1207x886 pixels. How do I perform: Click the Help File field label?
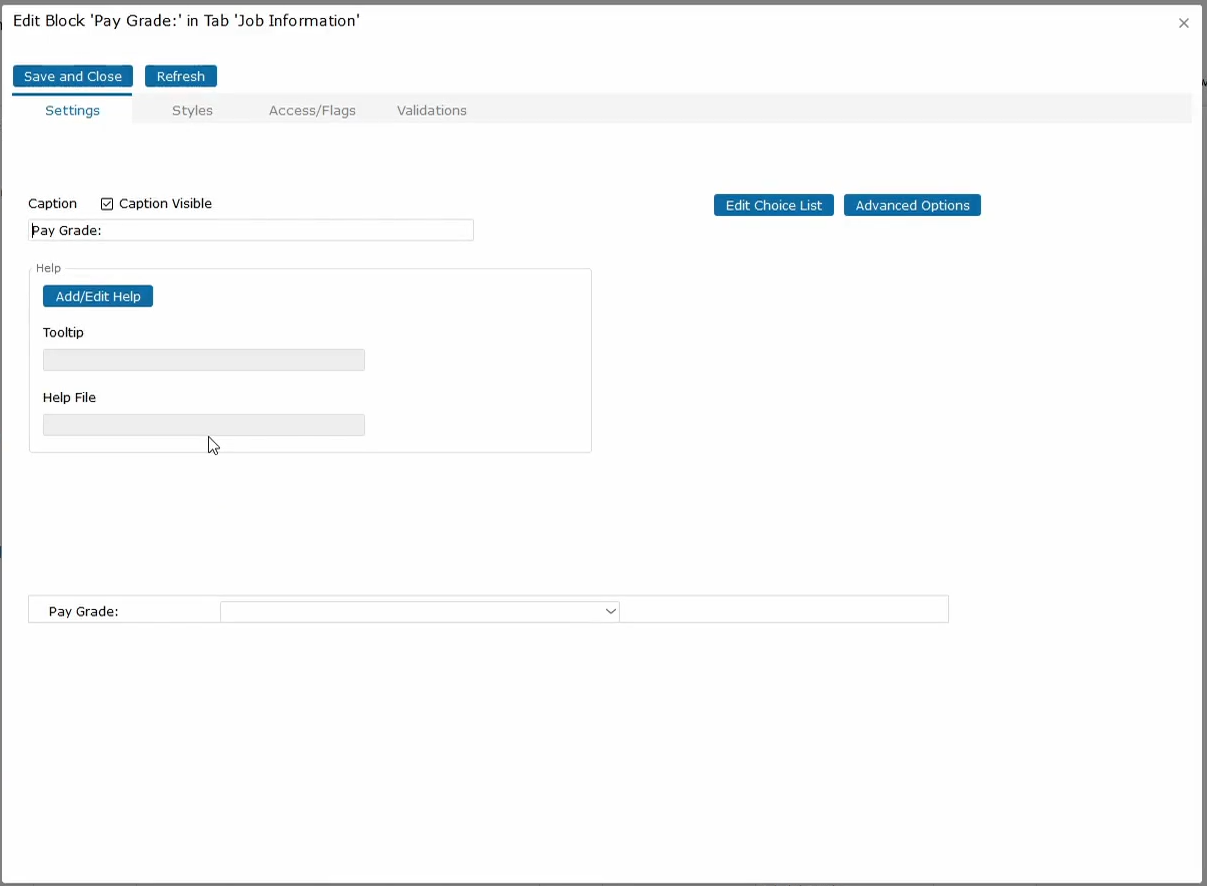coord(69,398)
